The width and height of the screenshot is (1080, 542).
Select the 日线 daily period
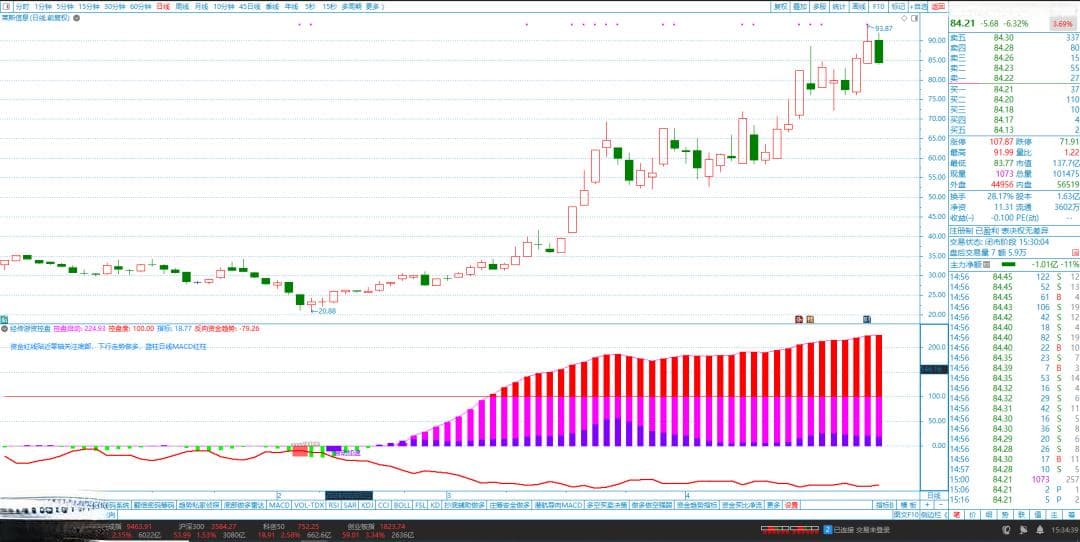[x=163, y=6]
